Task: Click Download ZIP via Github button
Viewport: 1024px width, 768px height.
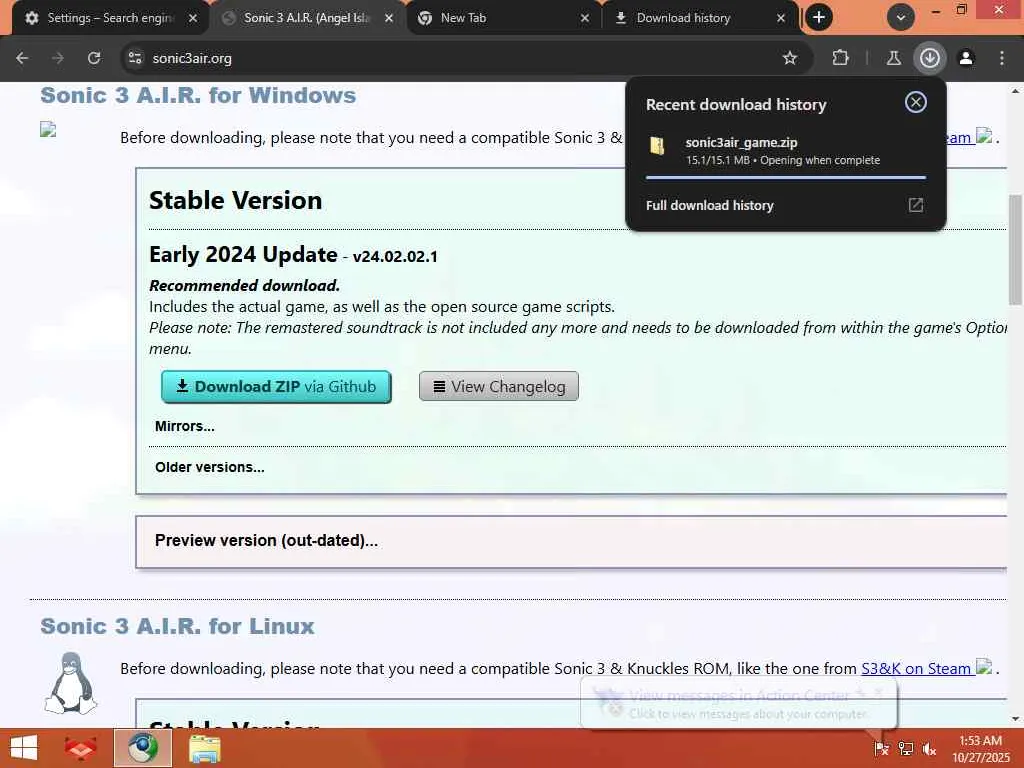Action: pos(276,387)
